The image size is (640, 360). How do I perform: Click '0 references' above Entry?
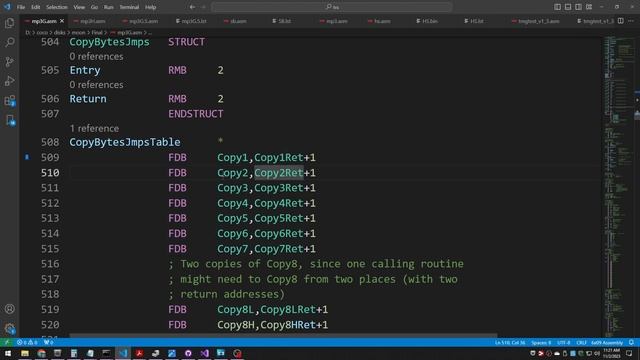[x=96, y=56]
